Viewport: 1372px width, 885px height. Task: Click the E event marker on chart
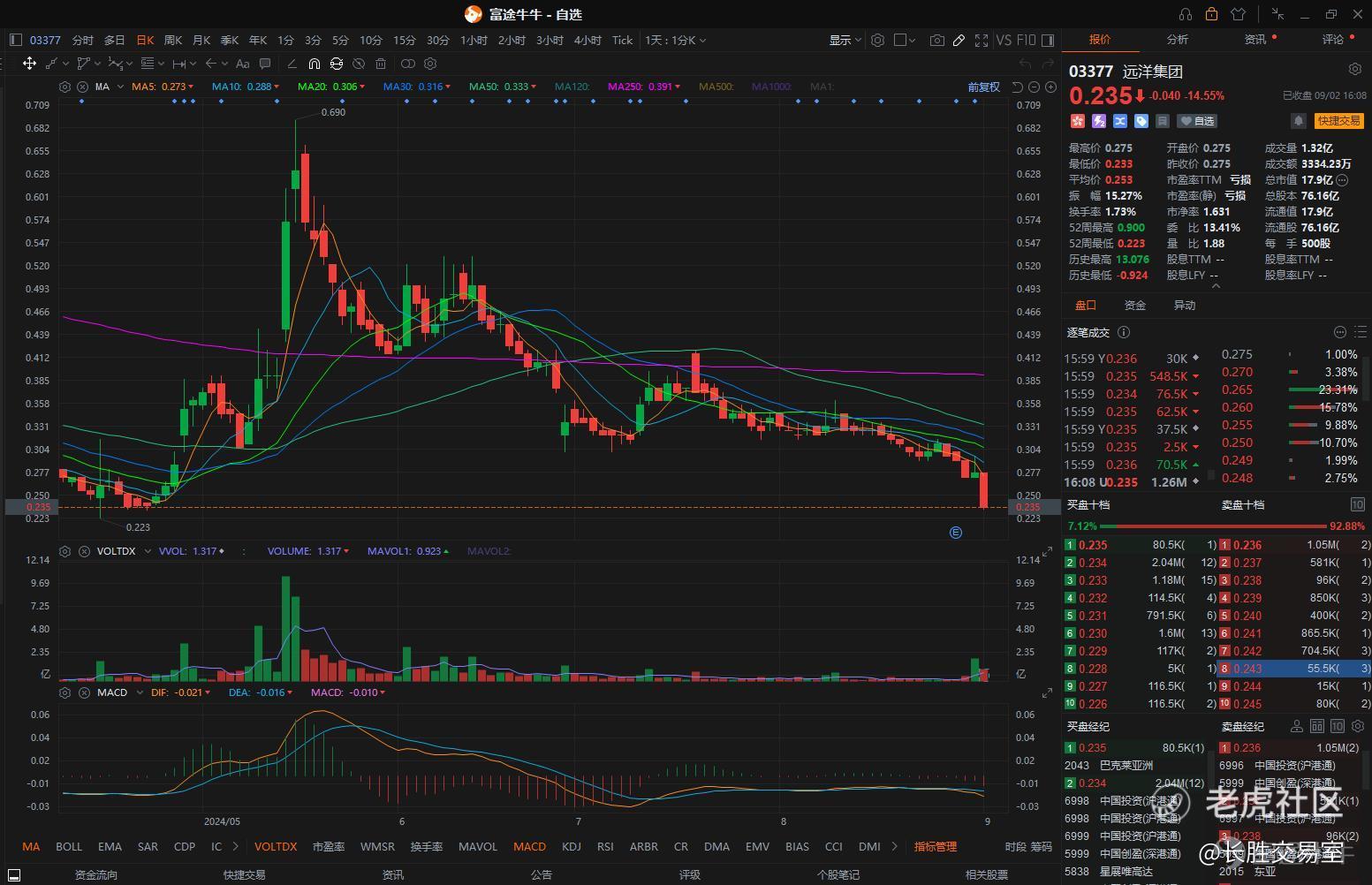click(955, 532)
